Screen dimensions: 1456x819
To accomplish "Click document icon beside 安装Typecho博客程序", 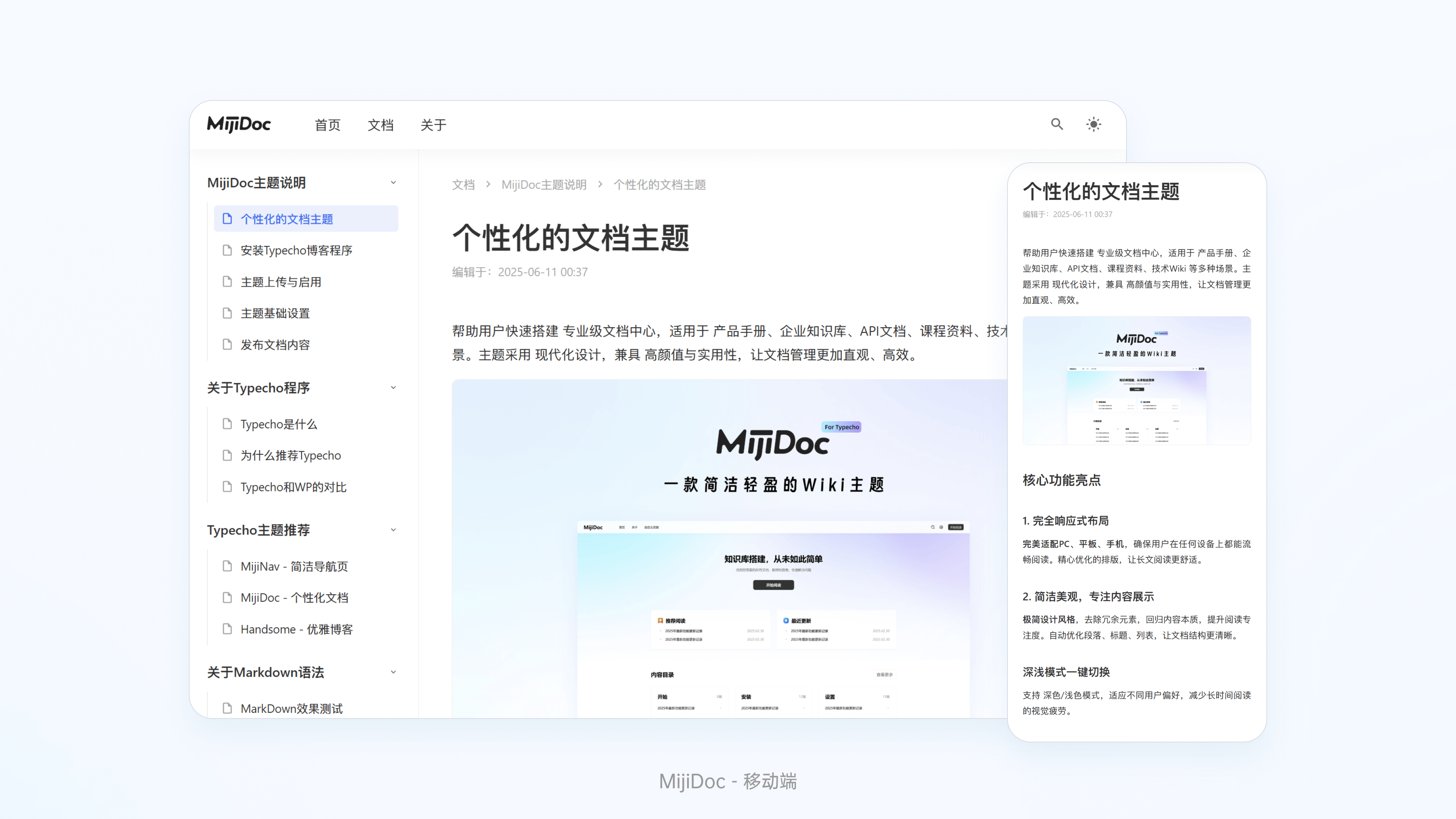I will pos(227,250).
